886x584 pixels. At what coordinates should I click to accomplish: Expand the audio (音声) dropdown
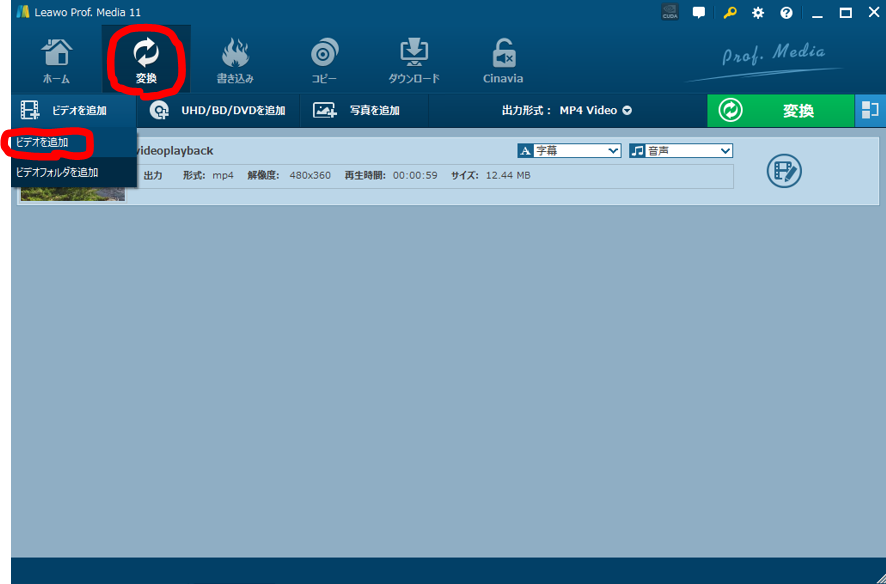coord(681,151)
